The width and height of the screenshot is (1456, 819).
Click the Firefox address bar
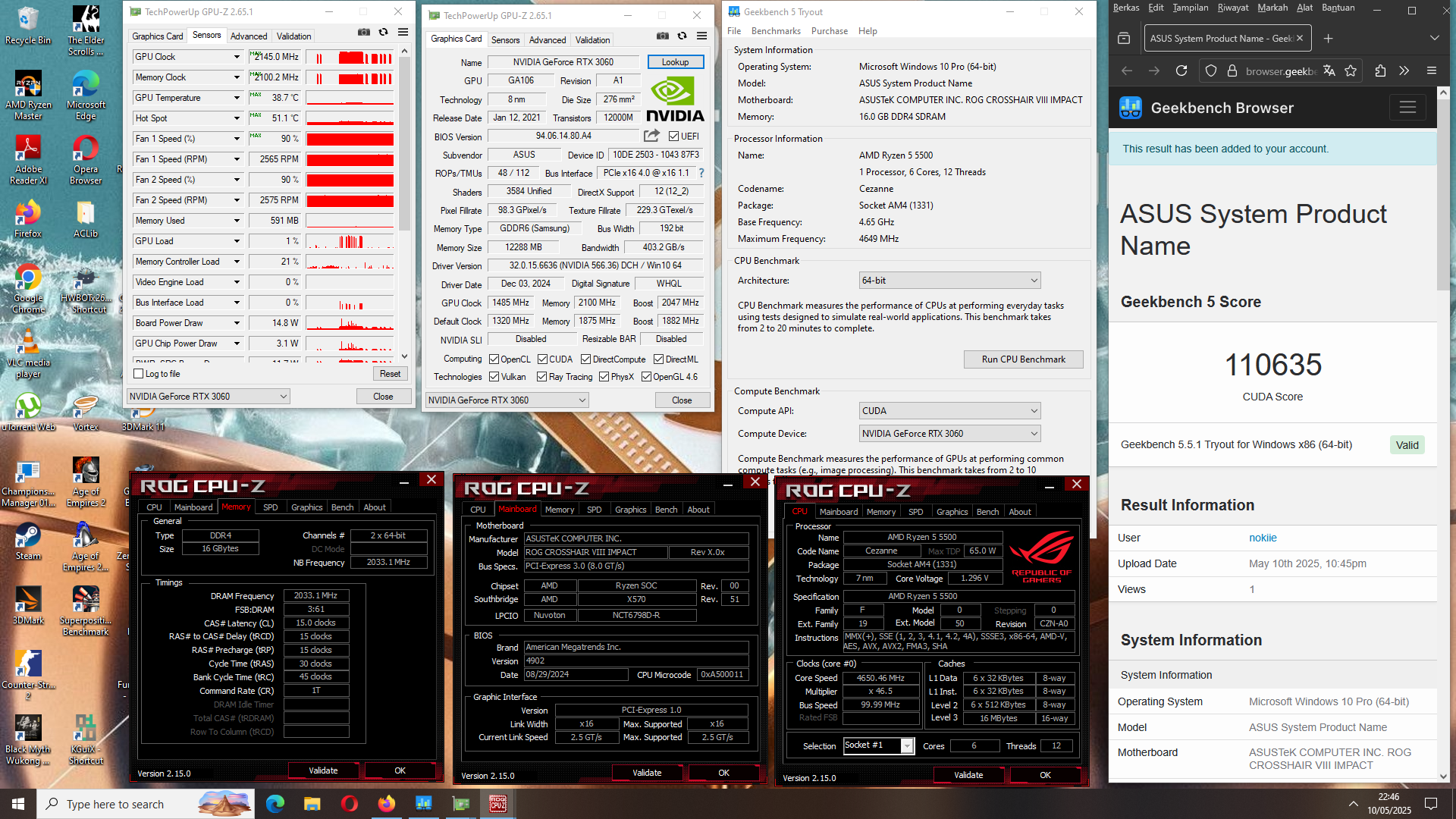coord(1280,71)
